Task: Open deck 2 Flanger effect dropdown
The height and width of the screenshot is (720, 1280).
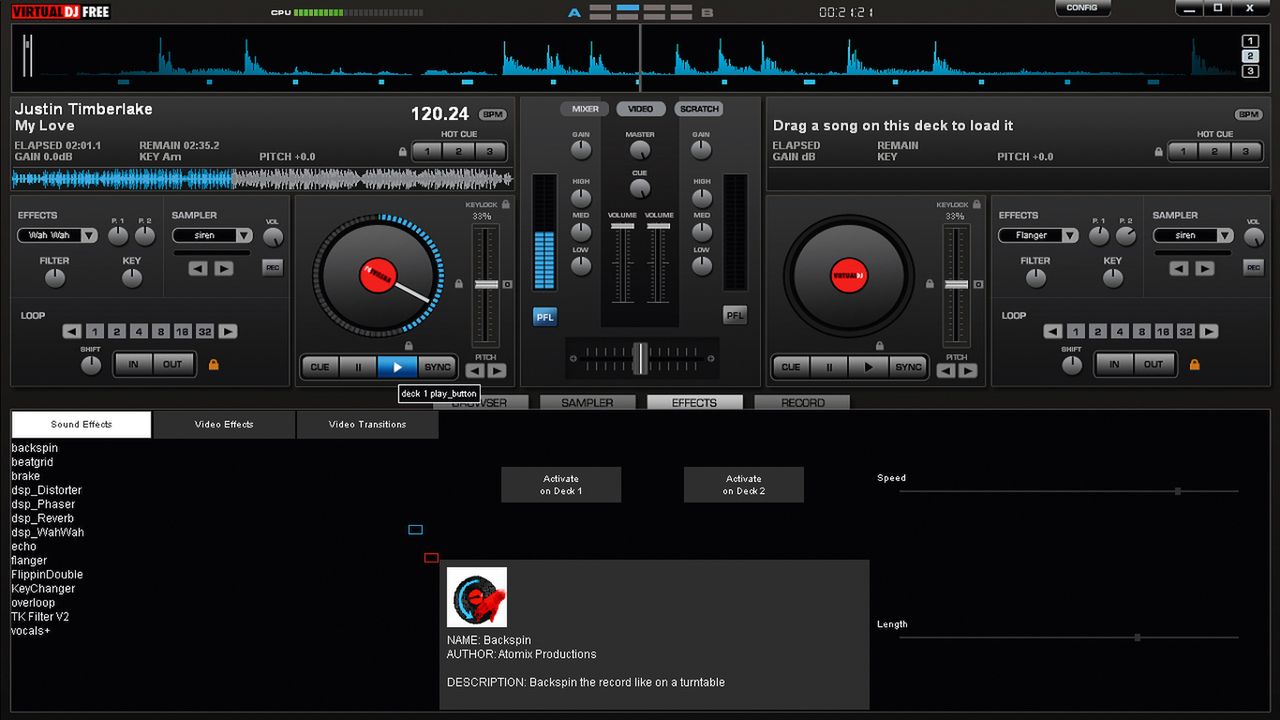Action: click(1039, 236)
